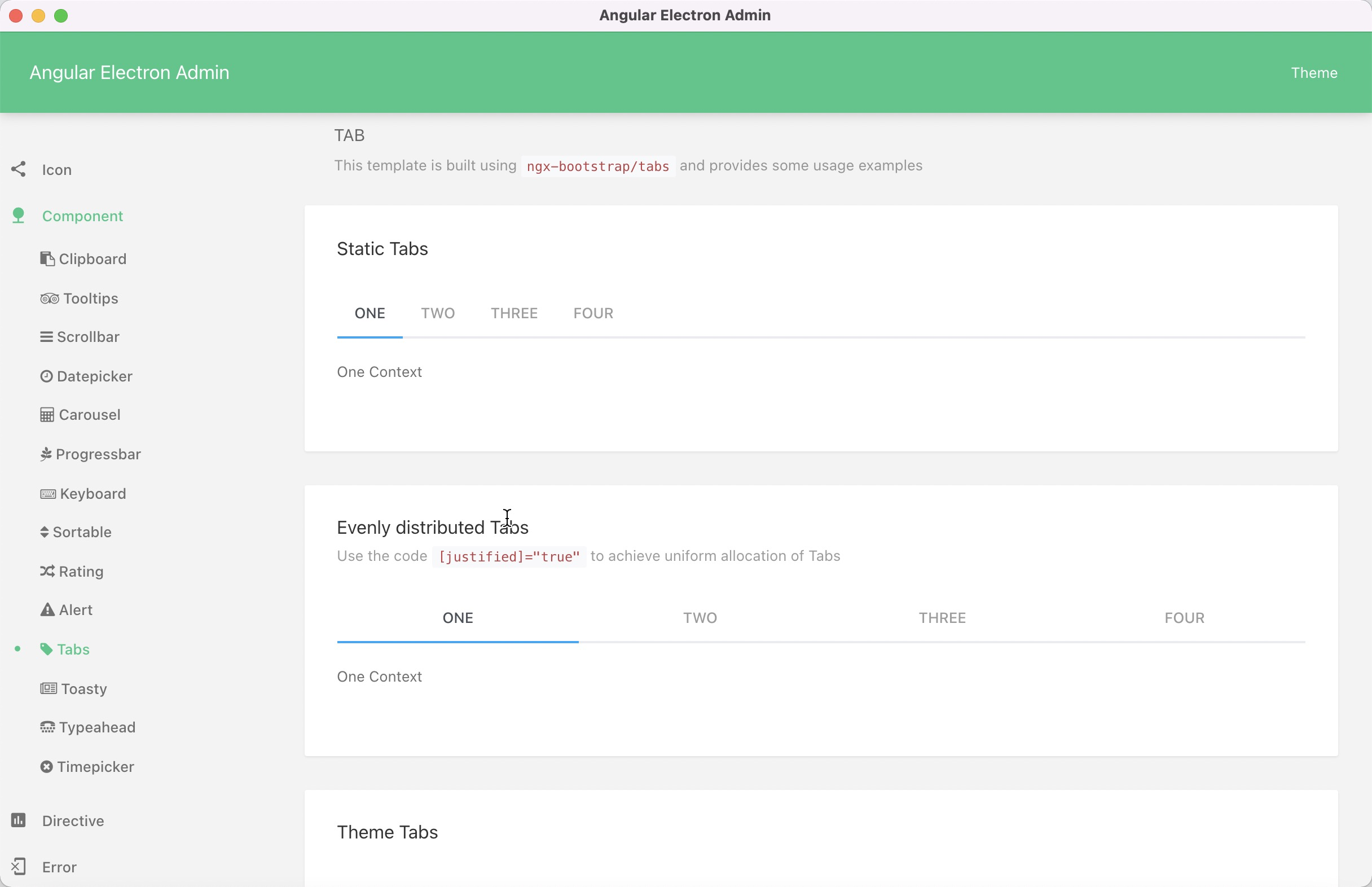The width and height of the screenshot is (1372, 887).
Task: Click the Directive item in sidebar
Action: [x=73, y=819]
